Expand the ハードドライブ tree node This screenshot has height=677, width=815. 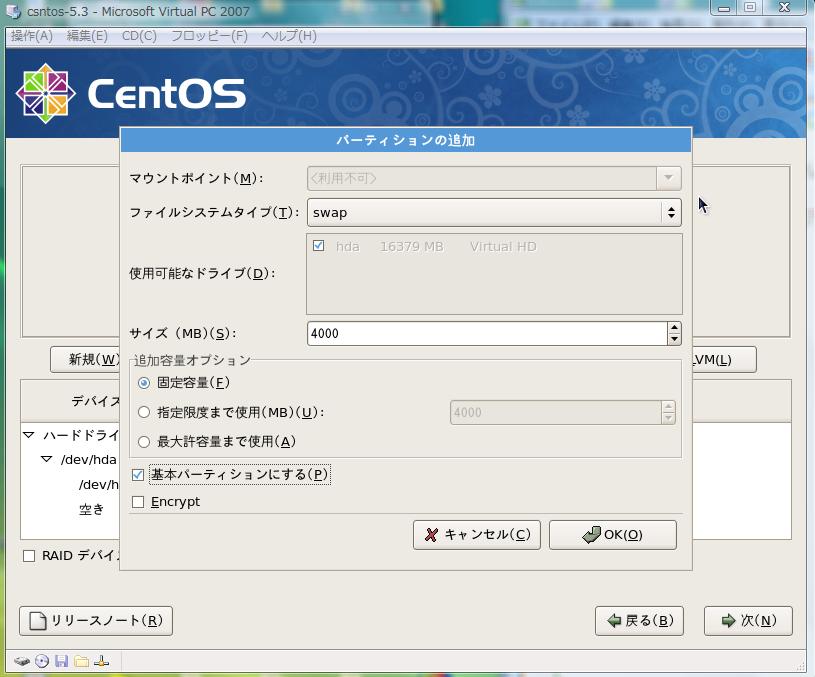point(29,436)
